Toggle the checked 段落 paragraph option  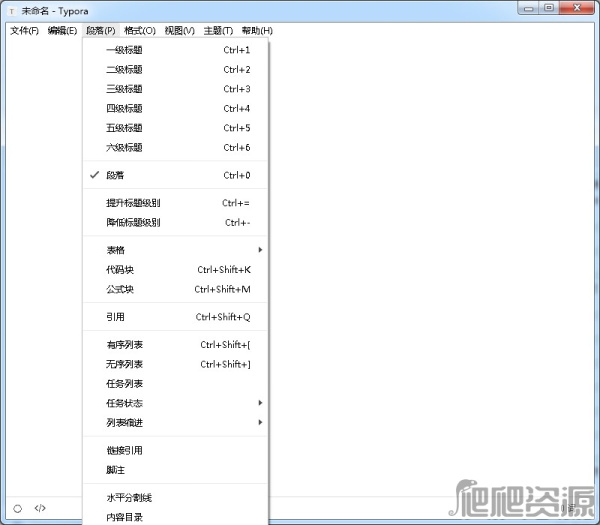tap(116, 175)
